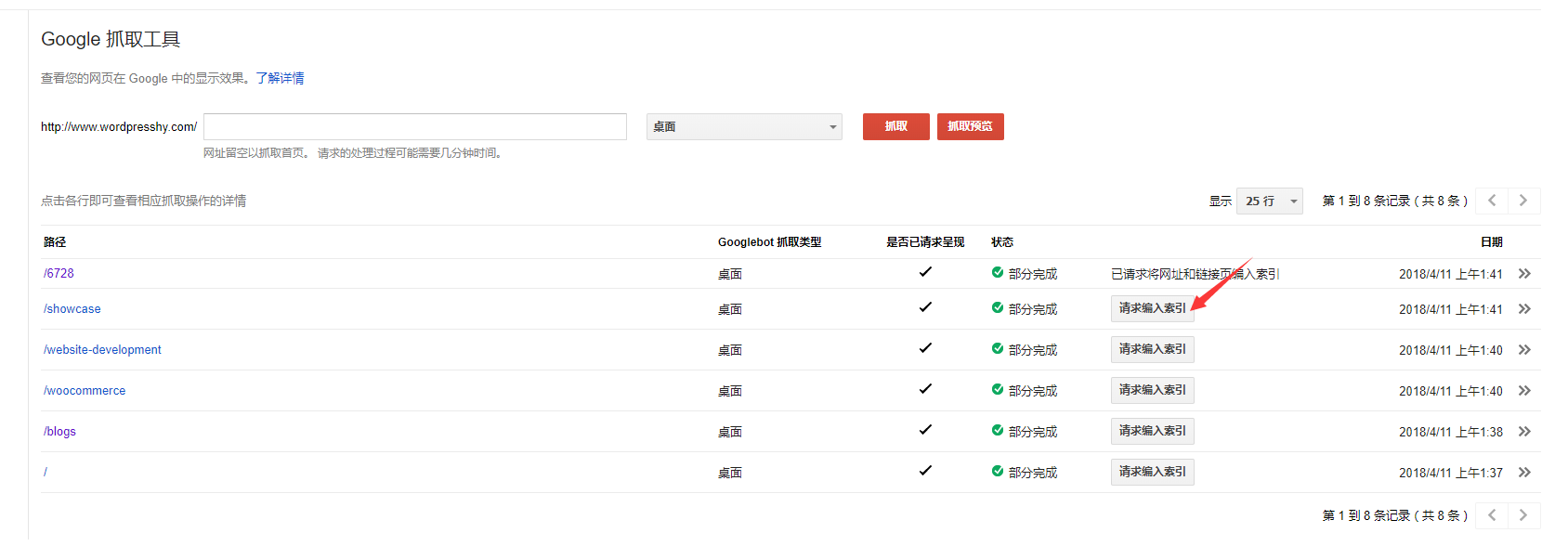Screen dimensions: 1568x559
Task: Click the green status icon in the /6728 row
Action: (998, 273)
